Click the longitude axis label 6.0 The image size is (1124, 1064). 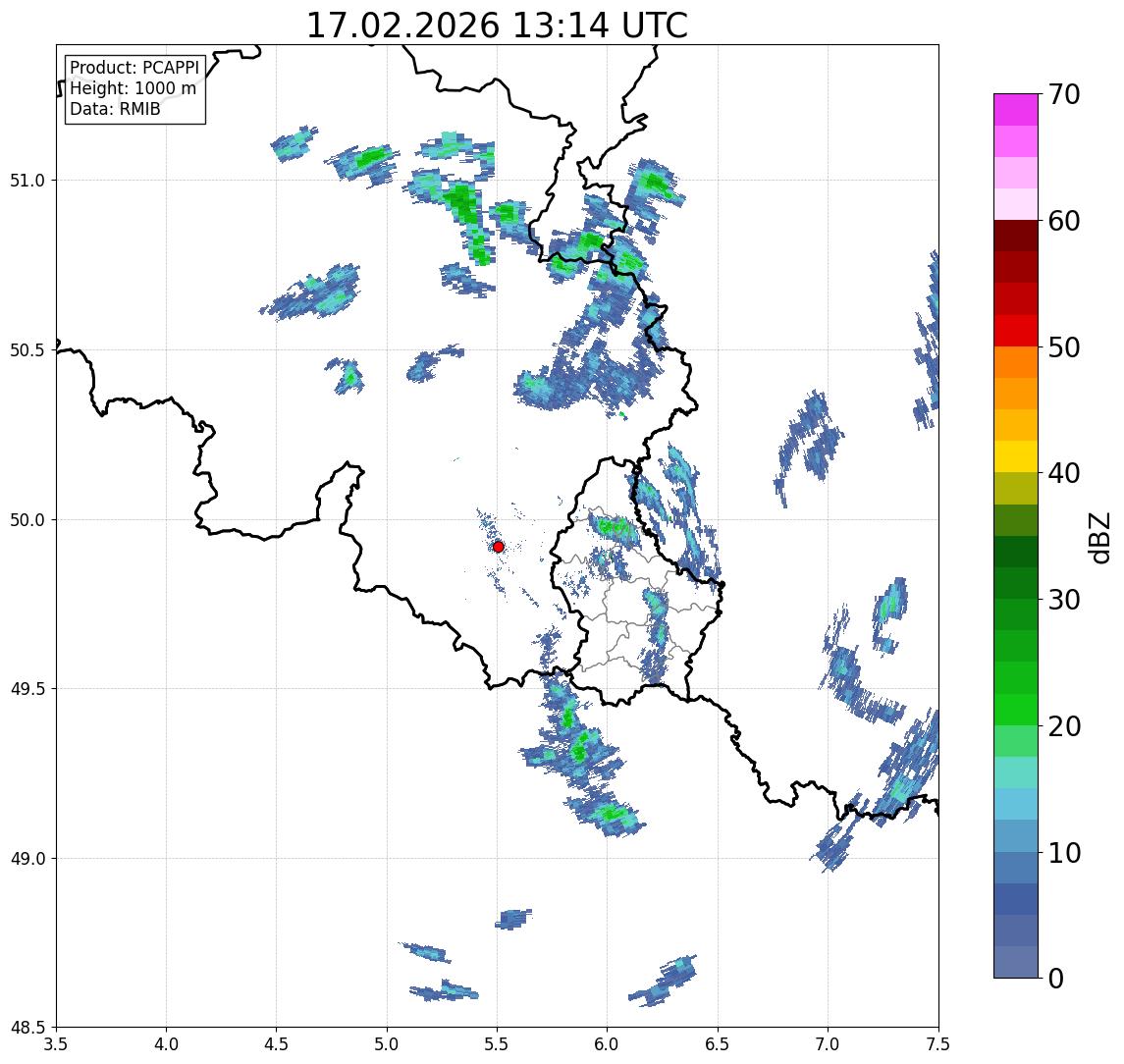[608, 1044]
